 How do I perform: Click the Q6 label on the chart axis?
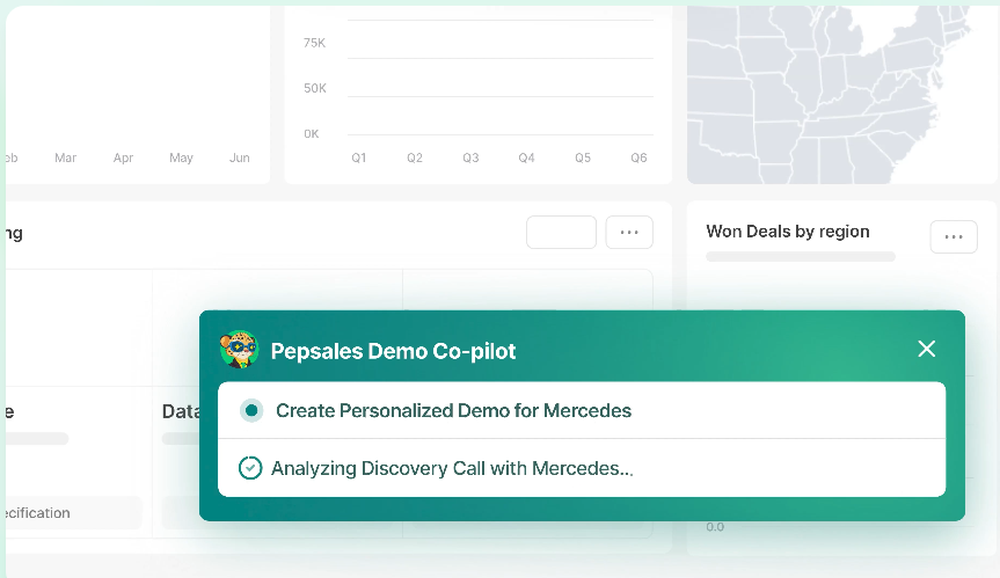coord(638,158)
